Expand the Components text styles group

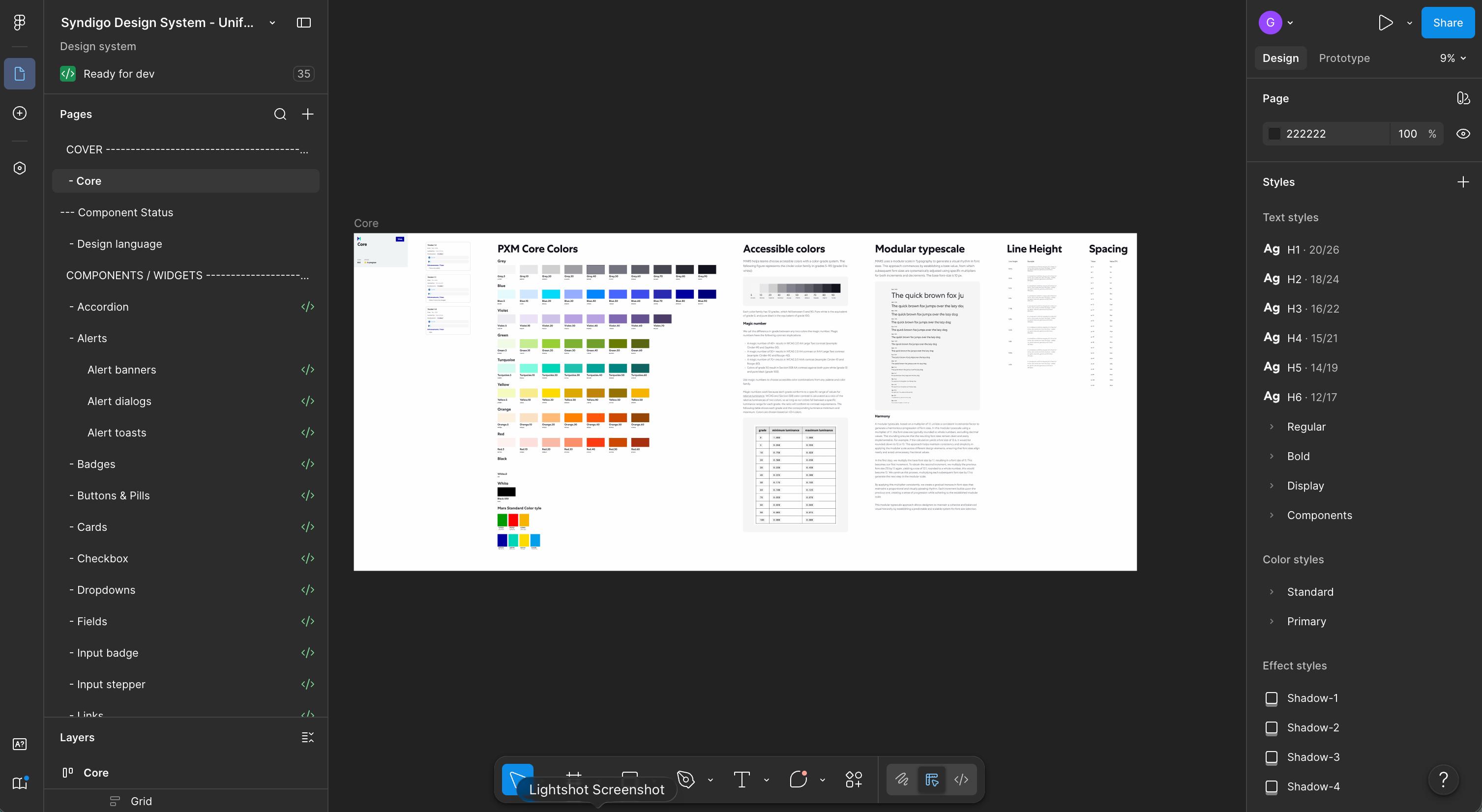pyautogui.click(x=1272, y=515)
